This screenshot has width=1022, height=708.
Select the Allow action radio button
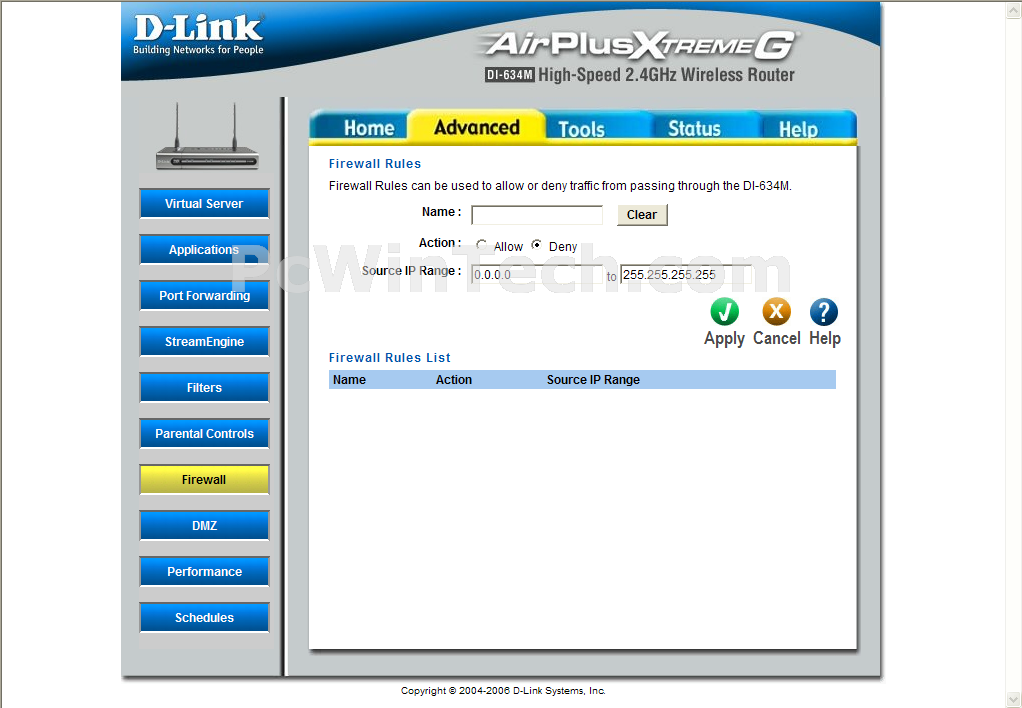click(x=482, y=245)
